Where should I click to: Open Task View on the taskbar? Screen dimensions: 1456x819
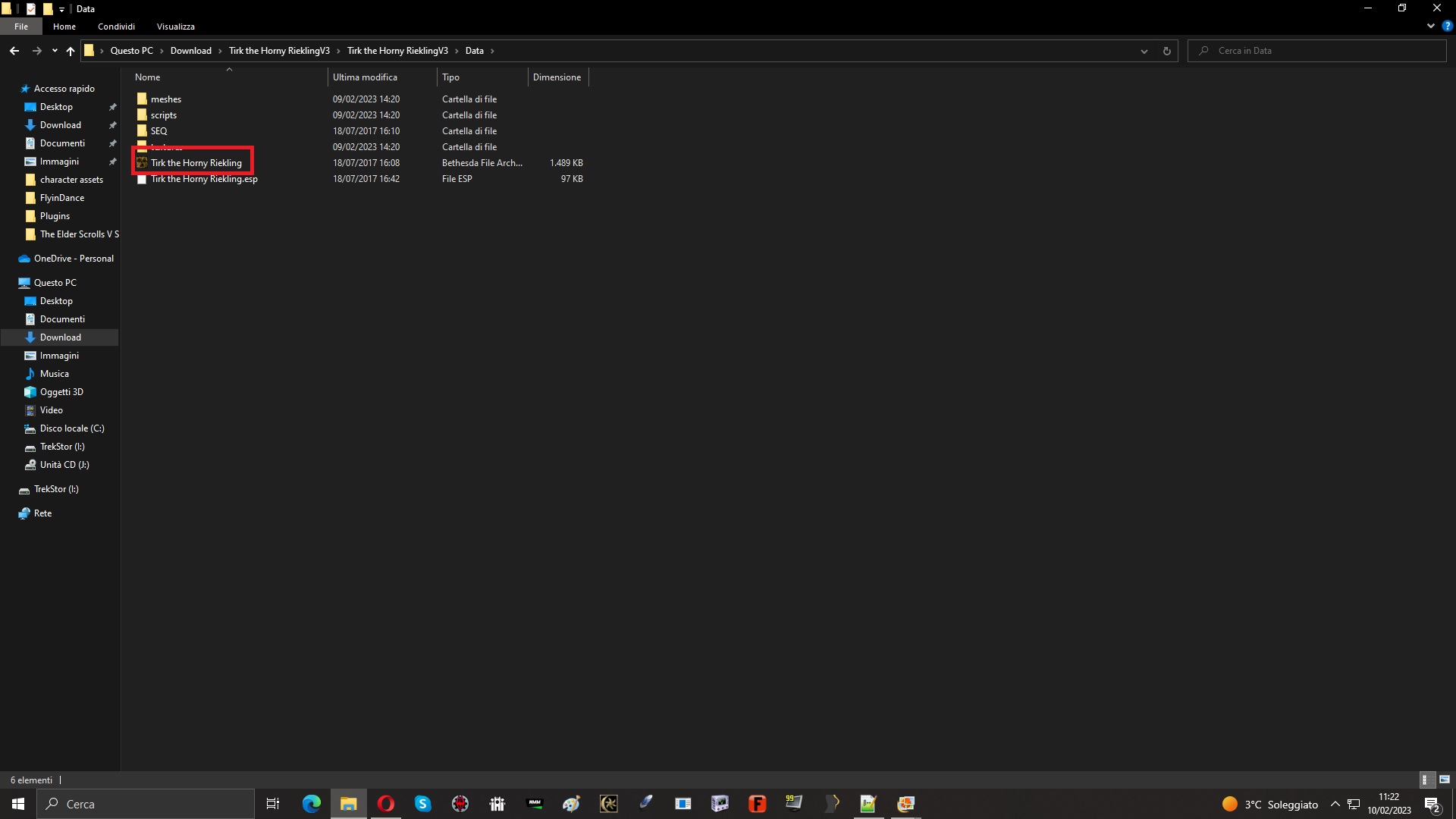[x=273, y=804]
